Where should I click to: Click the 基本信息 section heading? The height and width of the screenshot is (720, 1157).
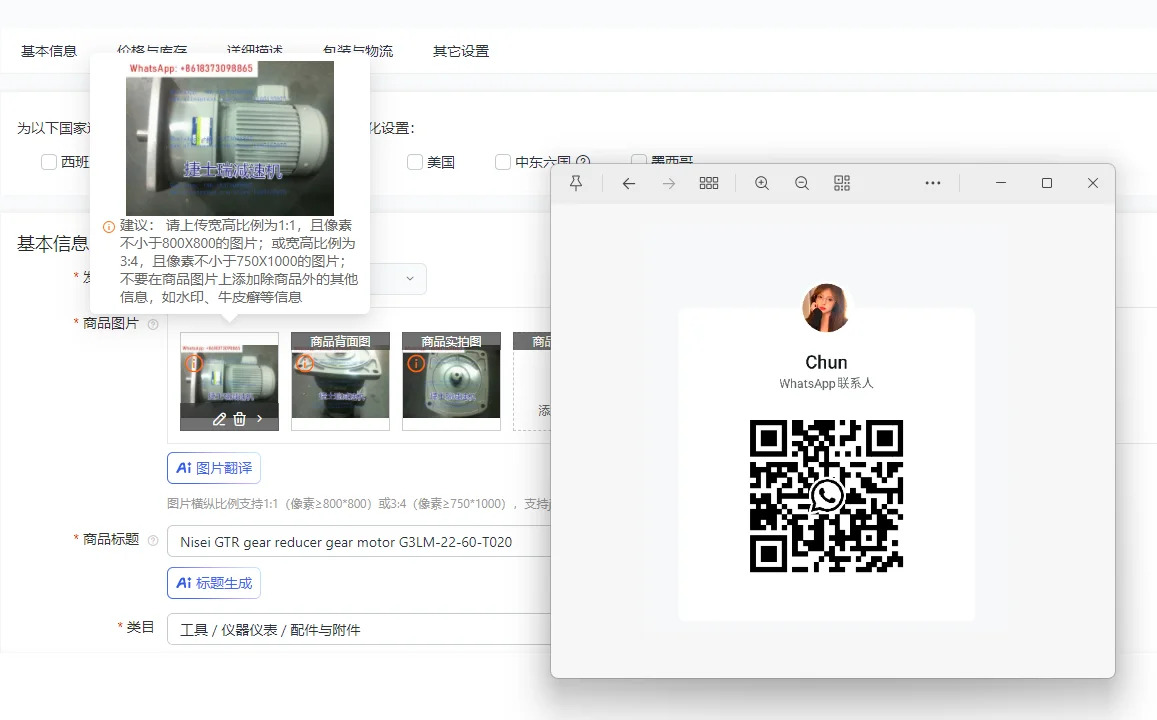pos(52,244)
